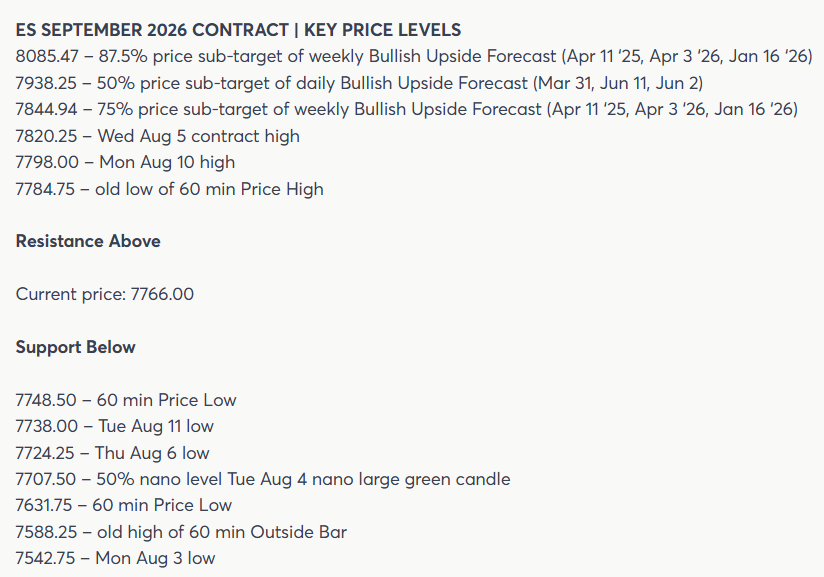
Task: Click the date list after the 8085.47 forecast
Action: tap(687, 56)
